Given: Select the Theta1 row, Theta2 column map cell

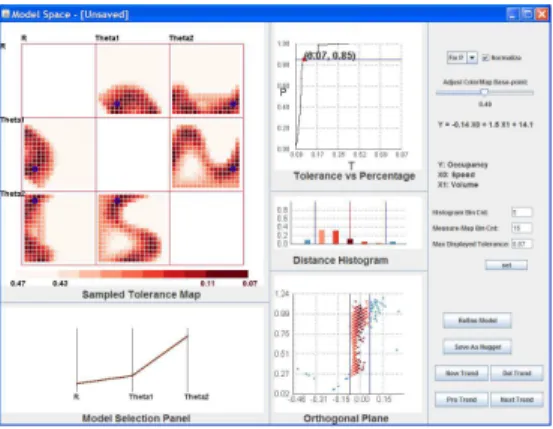Looking at the screenshot, I should click(207, 155).
